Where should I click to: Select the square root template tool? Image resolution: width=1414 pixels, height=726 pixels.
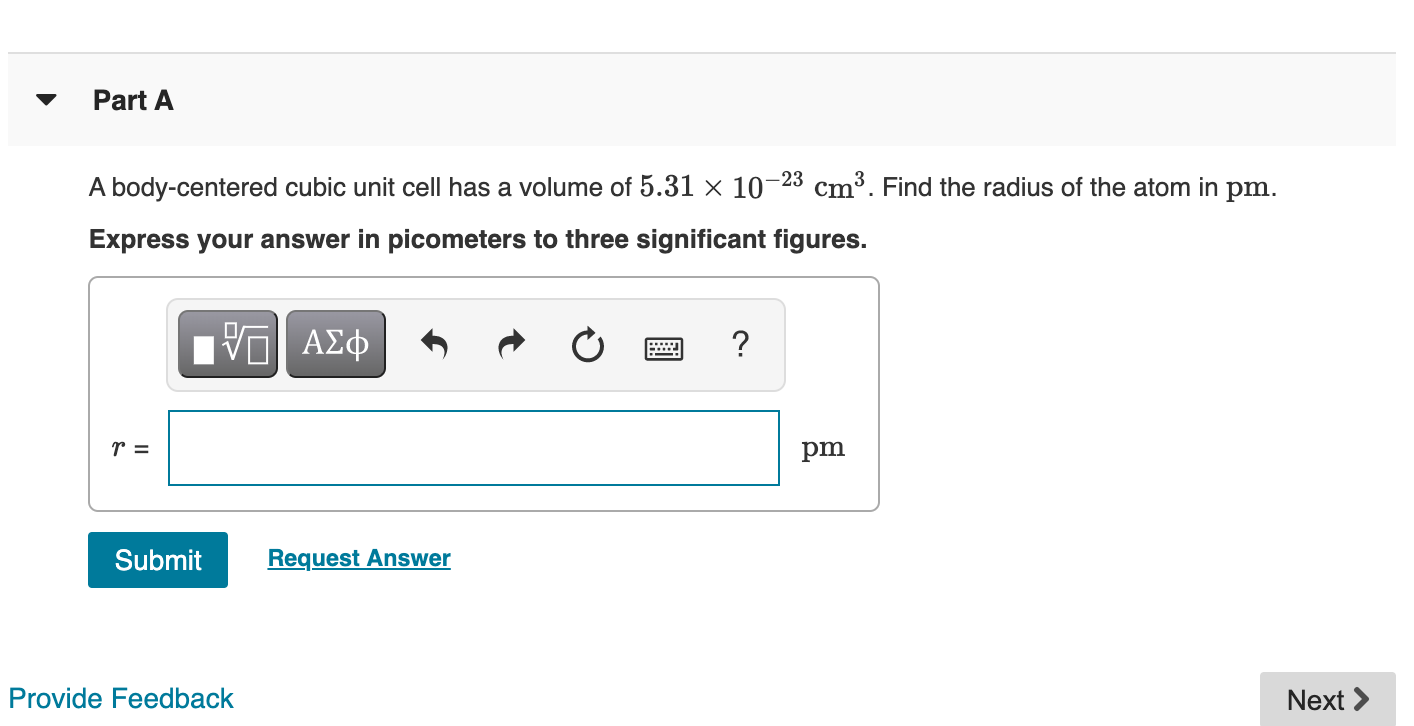pyautogui.click(x=227, y=343)
